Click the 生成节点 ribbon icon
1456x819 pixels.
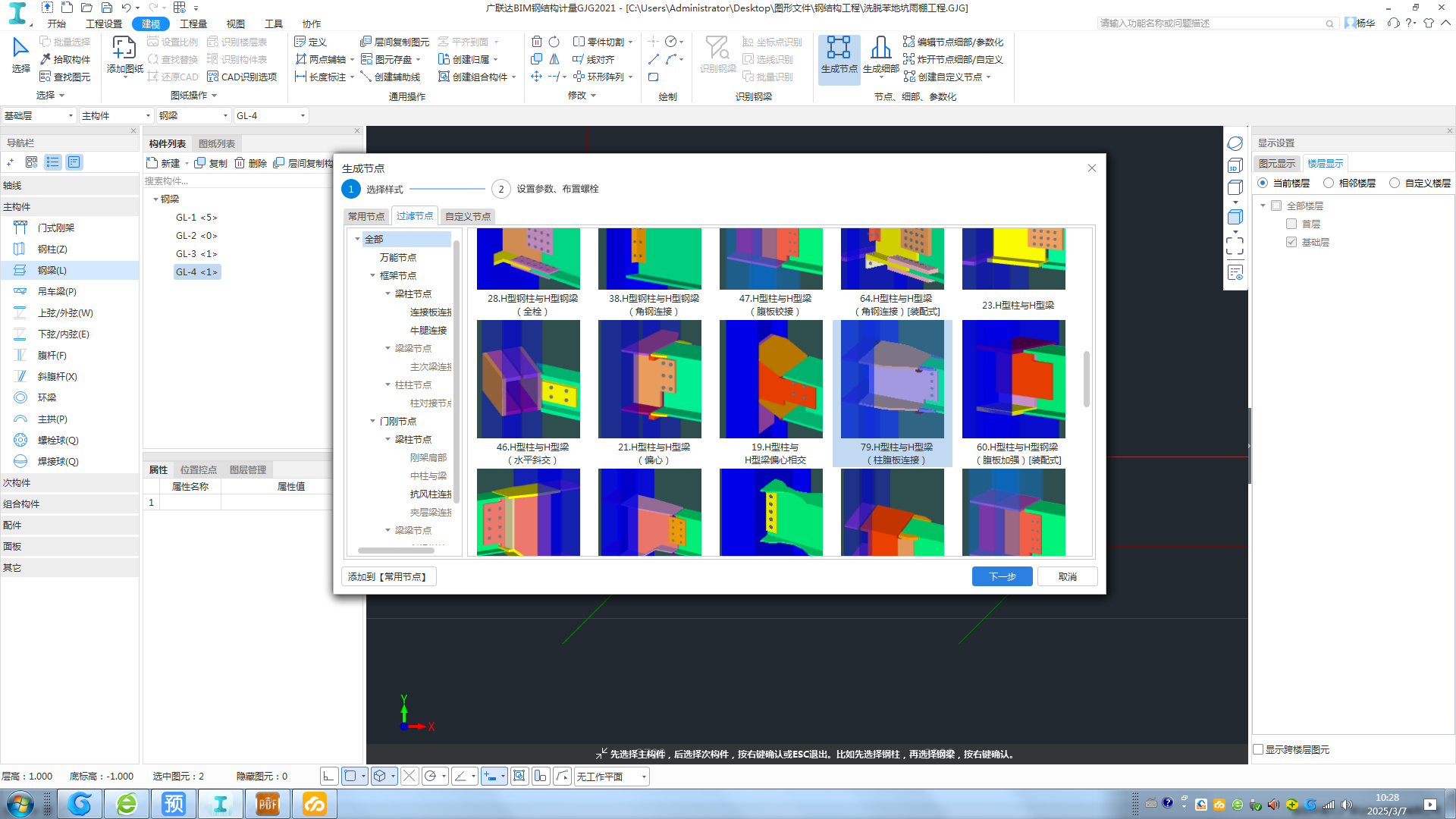[x=839, y=55]
